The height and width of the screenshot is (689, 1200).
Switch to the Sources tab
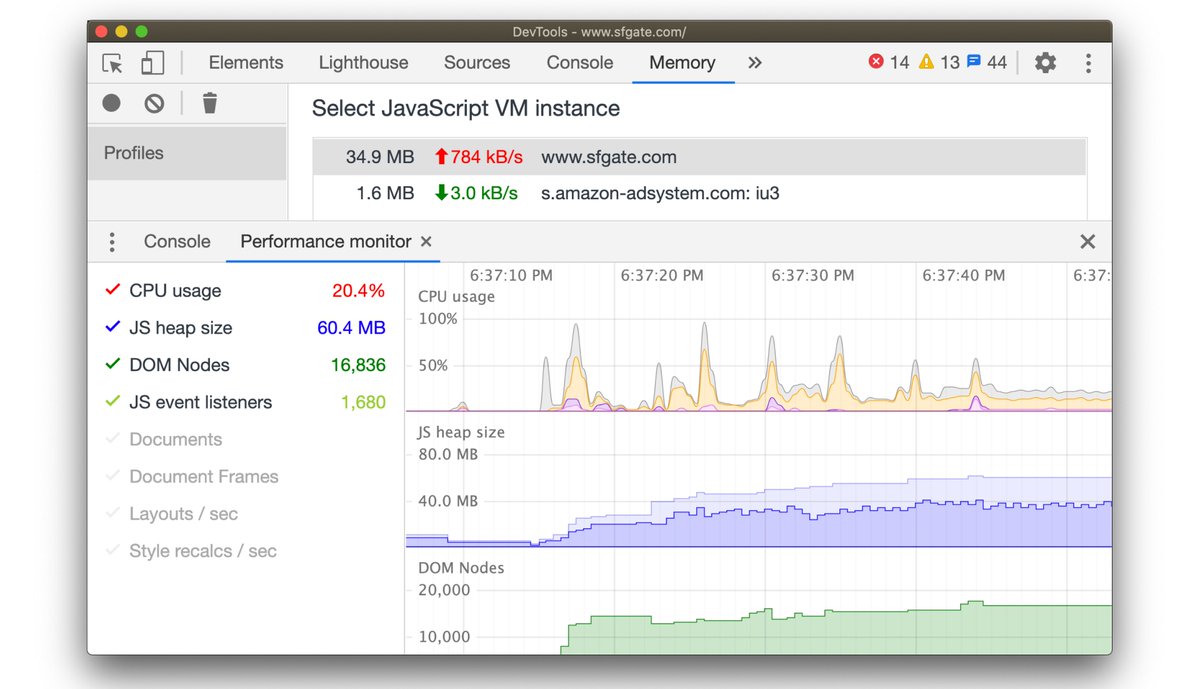coord(477,62)
